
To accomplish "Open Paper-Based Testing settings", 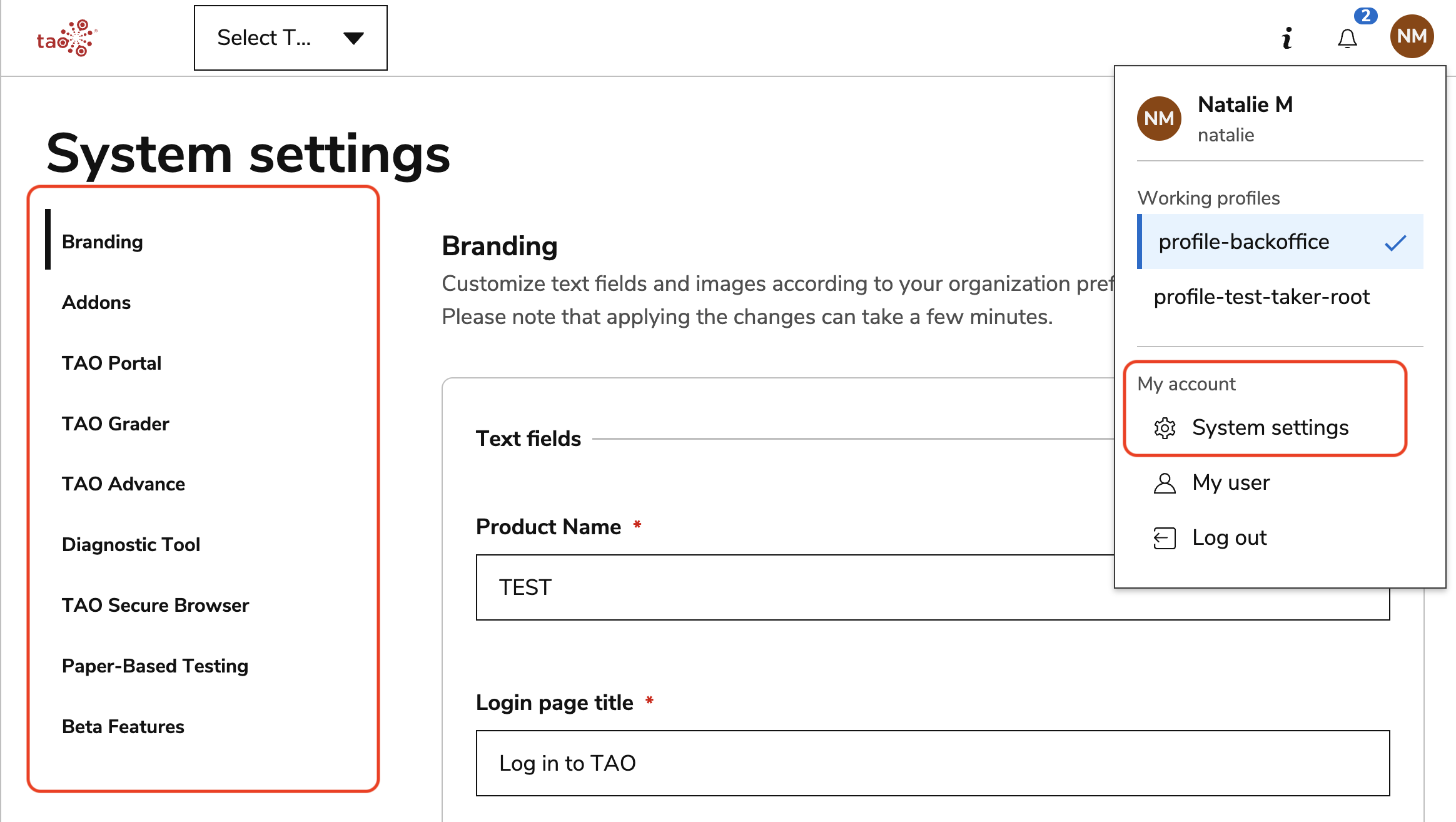I will (x=155, y=666).
